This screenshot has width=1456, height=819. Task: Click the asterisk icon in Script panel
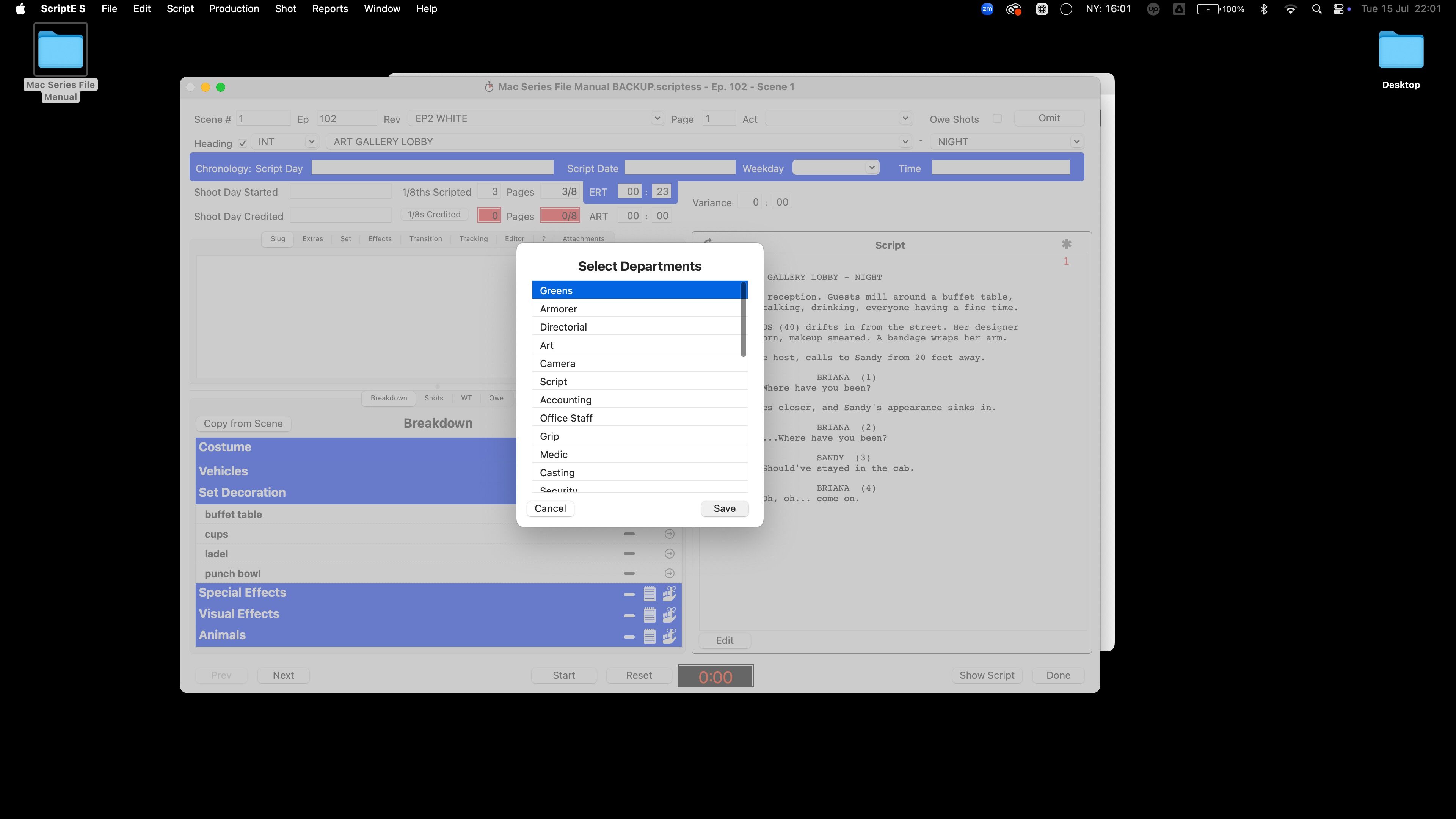point(1066,244)
